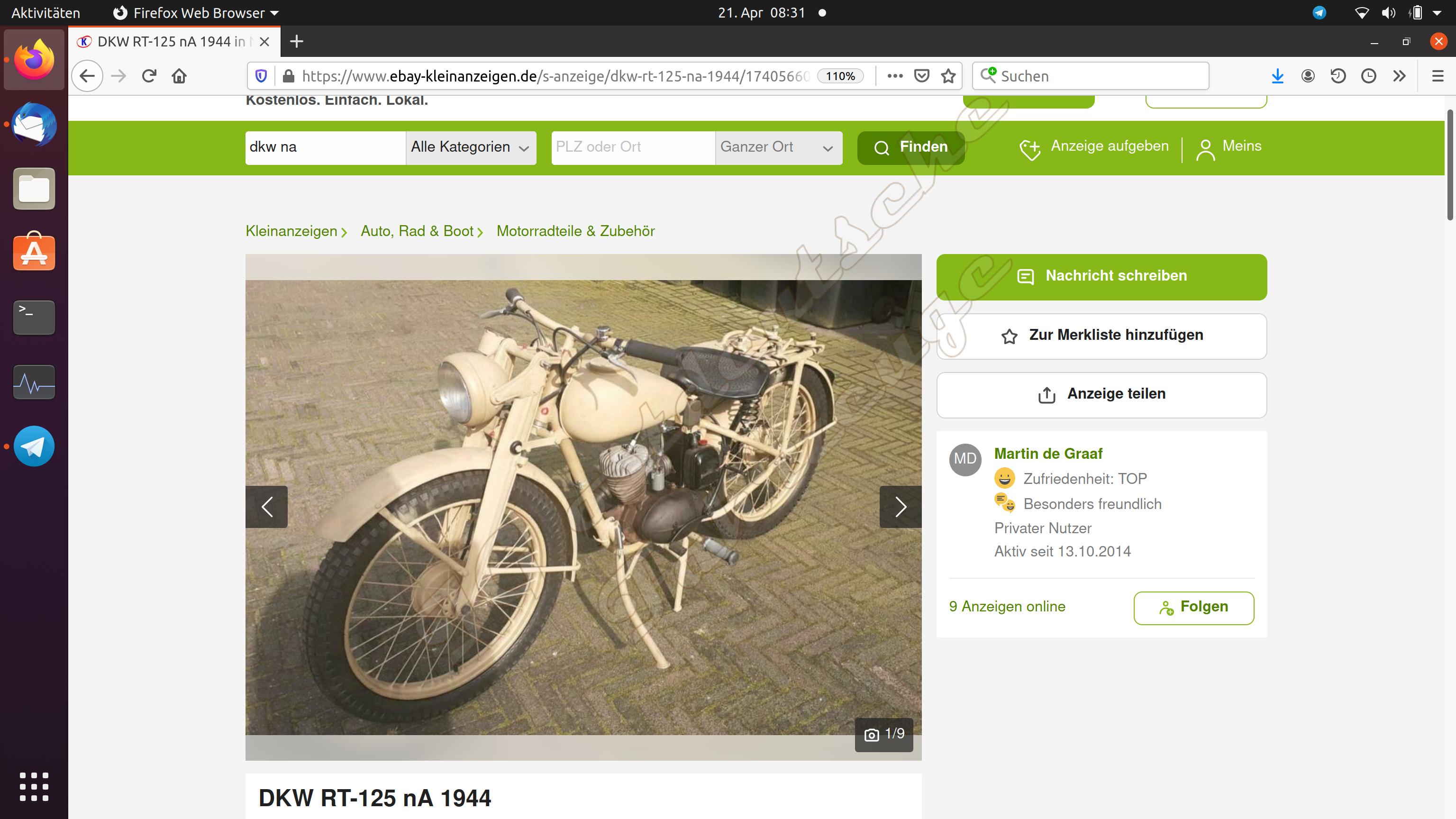Click the PLZ oder Ort field
The height and width of the screenshot is (819, 1456).
(x=633, y=147)
